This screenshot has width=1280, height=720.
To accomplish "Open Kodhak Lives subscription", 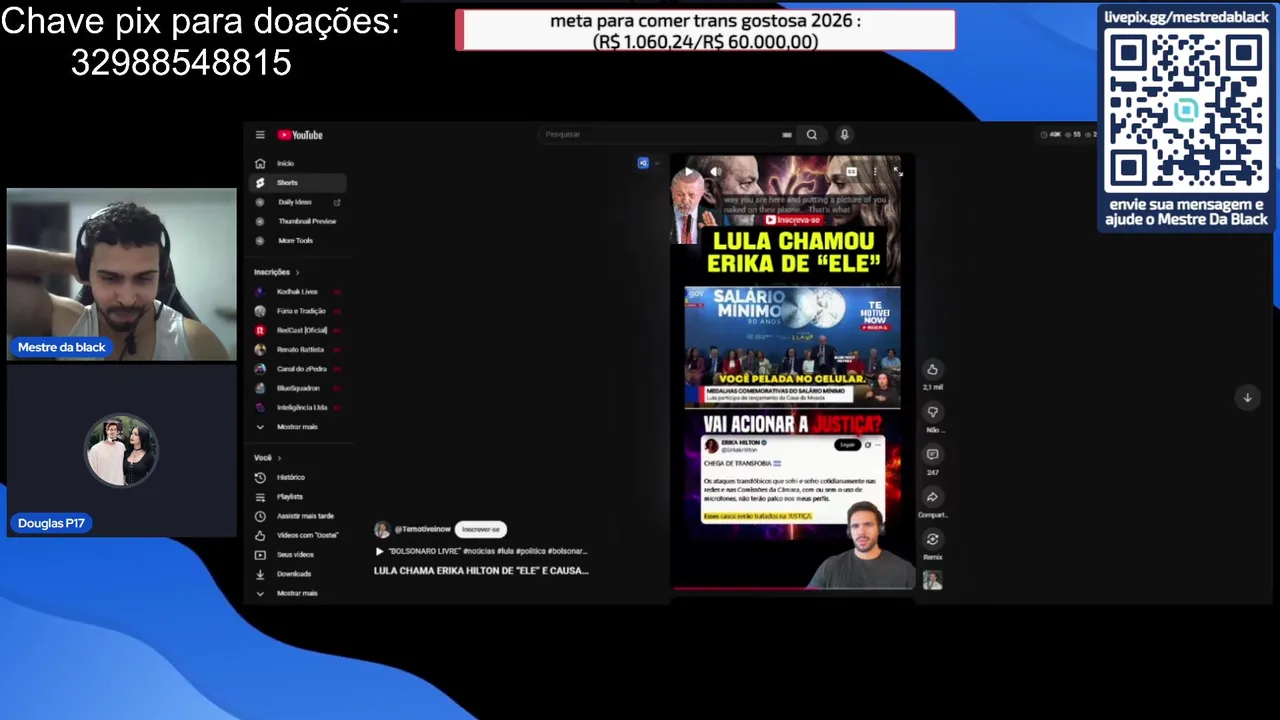I will click(x=297, y=292).
